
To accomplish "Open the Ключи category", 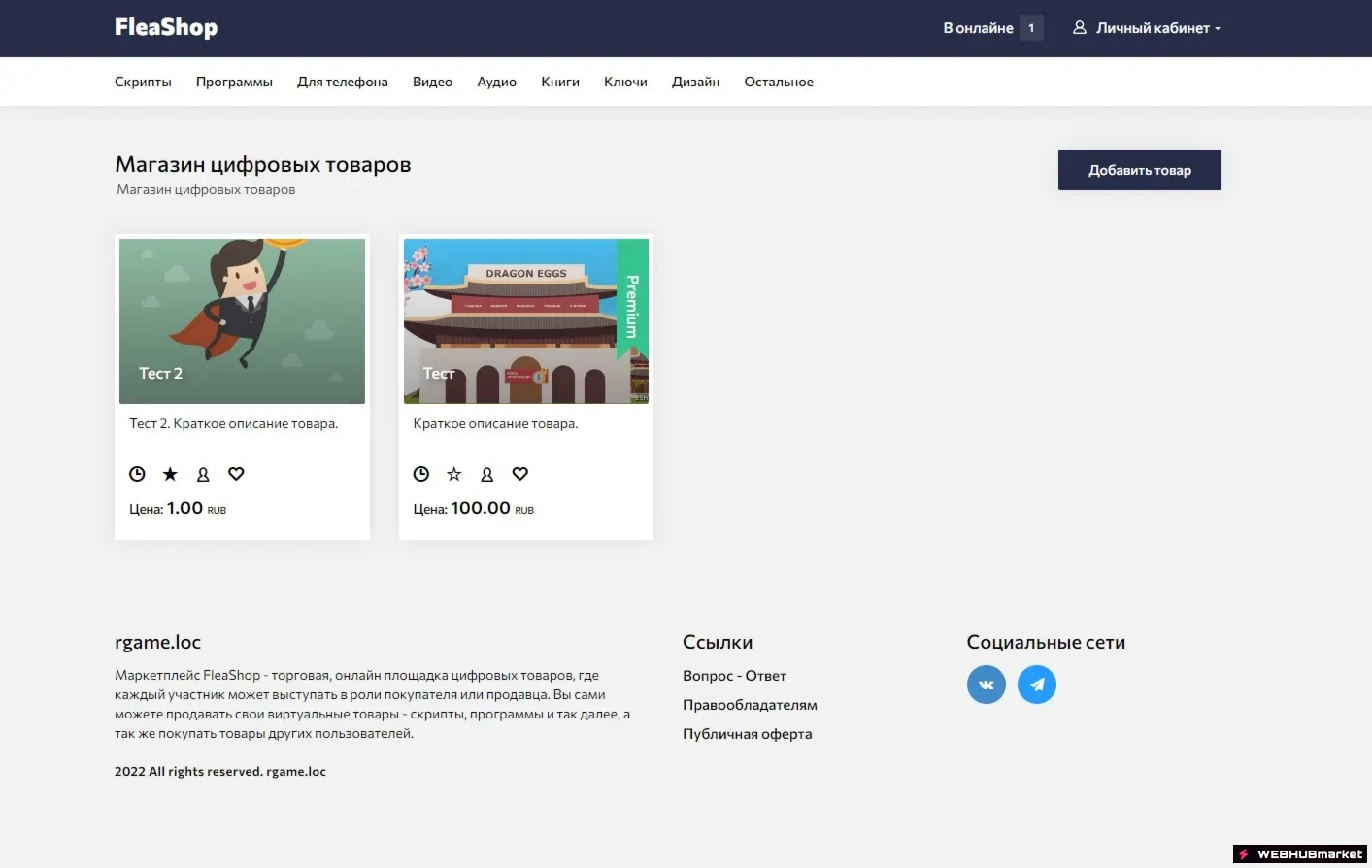I will click(625, 82).
